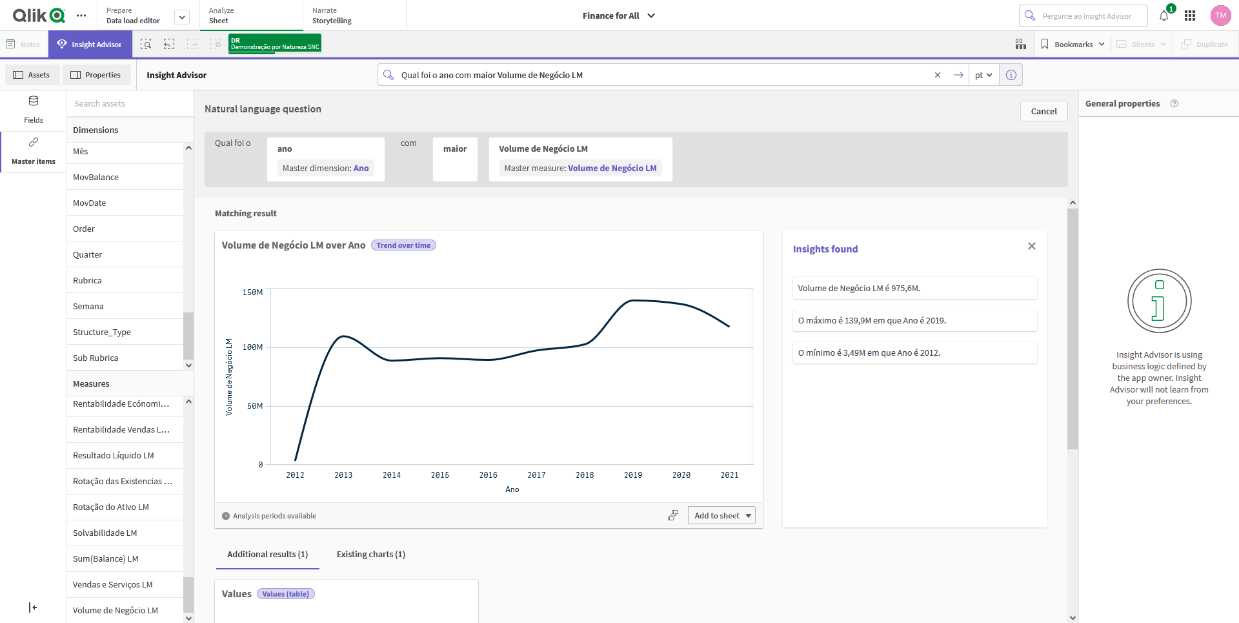Click the info icon beside the language selector

pyautogui.click(x=1010, y=74)
